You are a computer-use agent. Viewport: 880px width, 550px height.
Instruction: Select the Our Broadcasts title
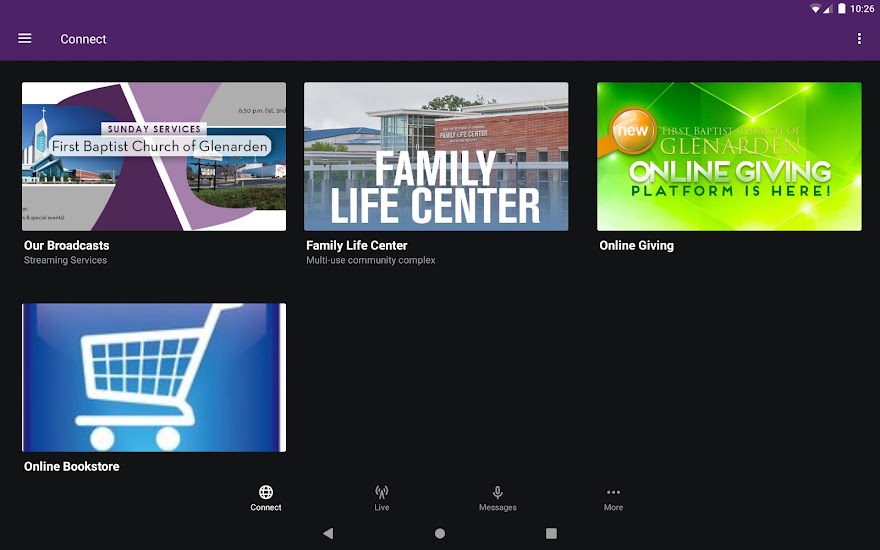click(x=67, y=245)
